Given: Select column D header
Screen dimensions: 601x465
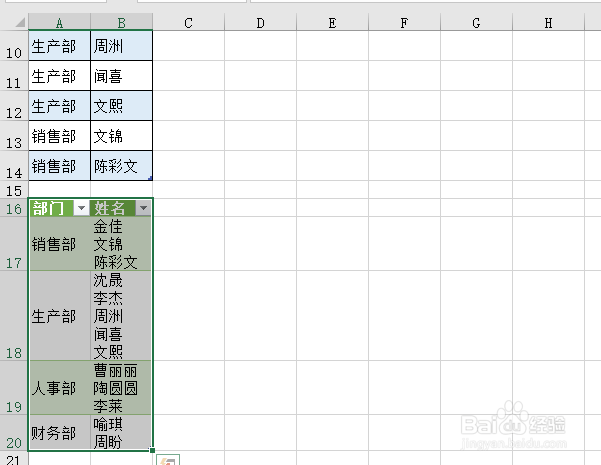Looking at the screenshot, I should [261, 23].
